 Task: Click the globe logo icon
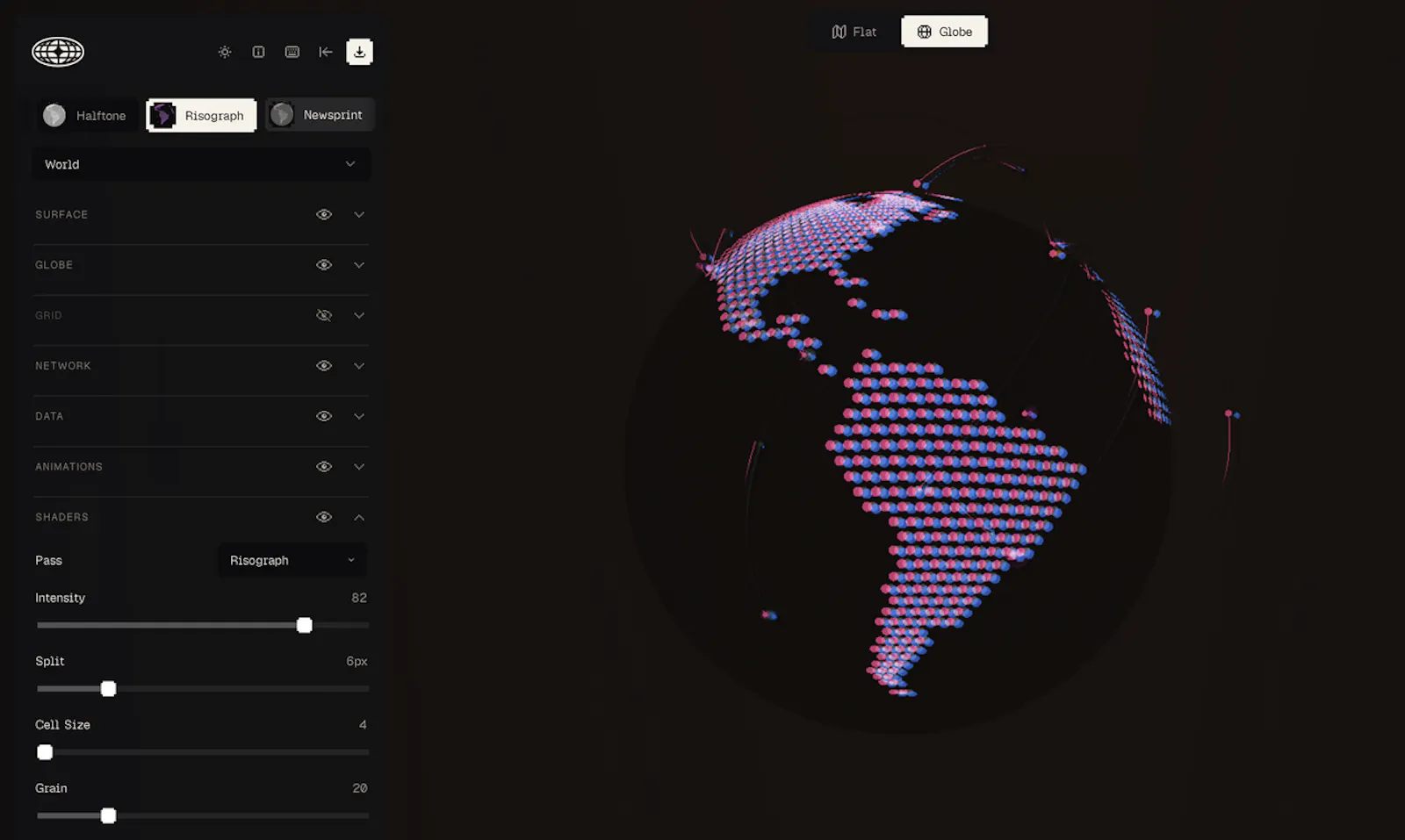(x=58, y=52)
